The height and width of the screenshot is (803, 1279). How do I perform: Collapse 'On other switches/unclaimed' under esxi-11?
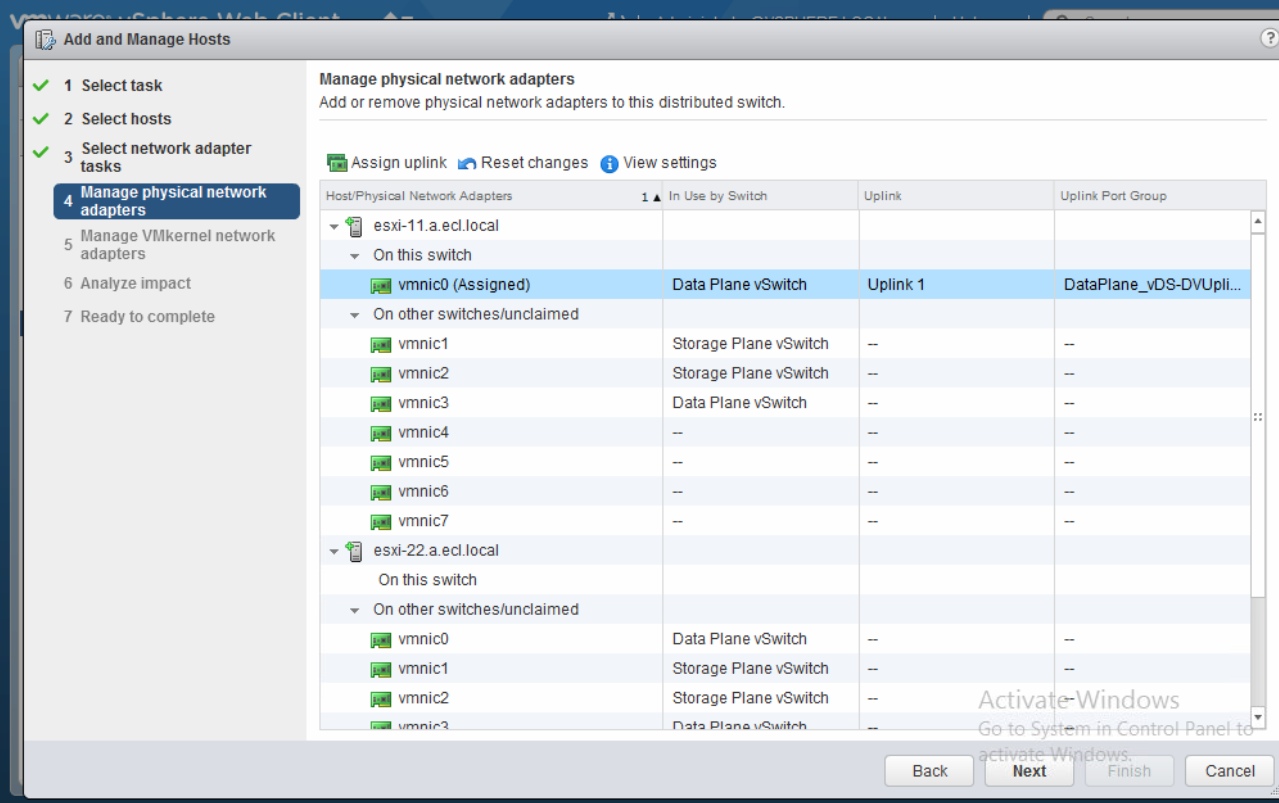[354, 315]
